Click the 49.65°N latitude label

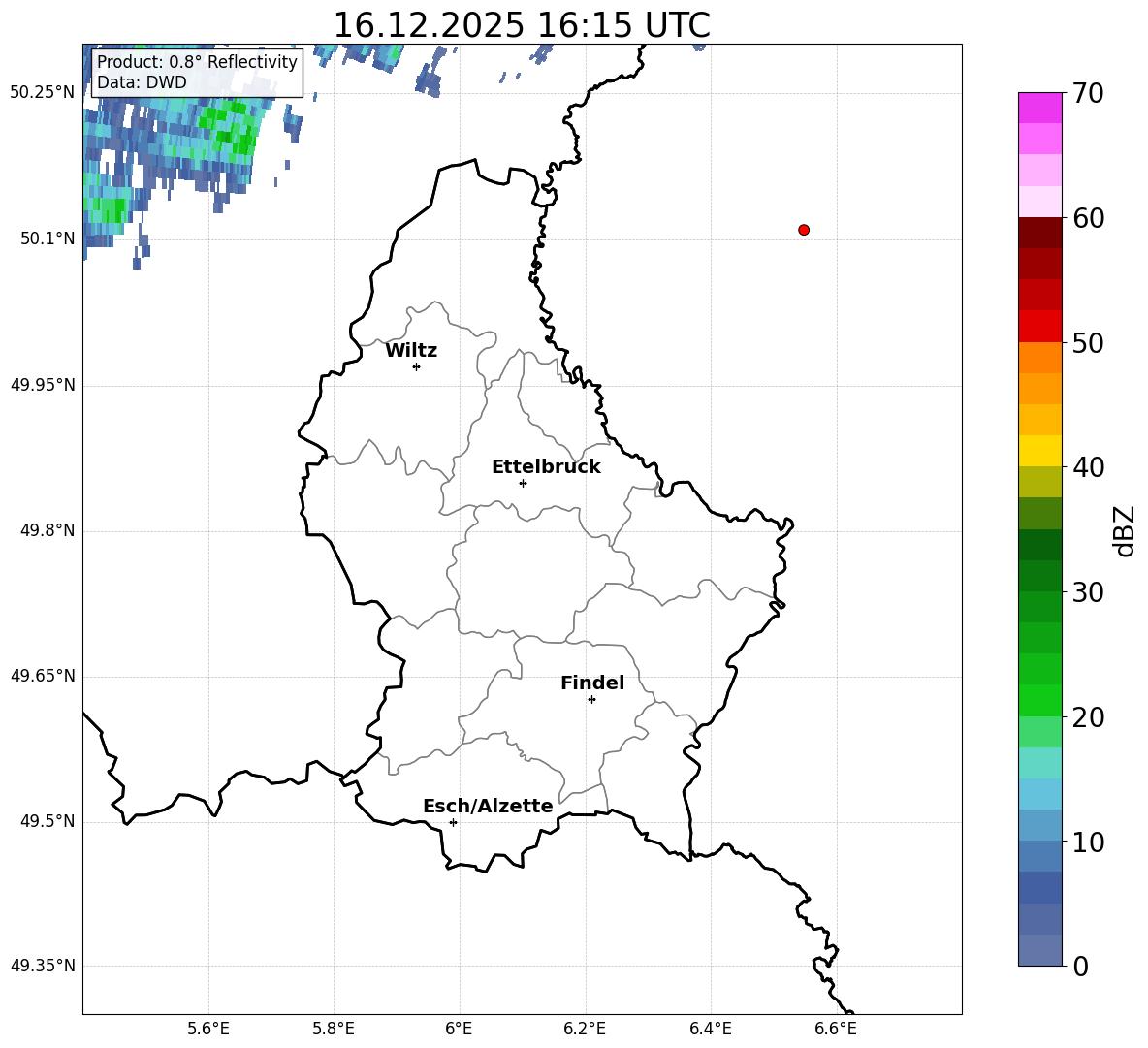43,675
